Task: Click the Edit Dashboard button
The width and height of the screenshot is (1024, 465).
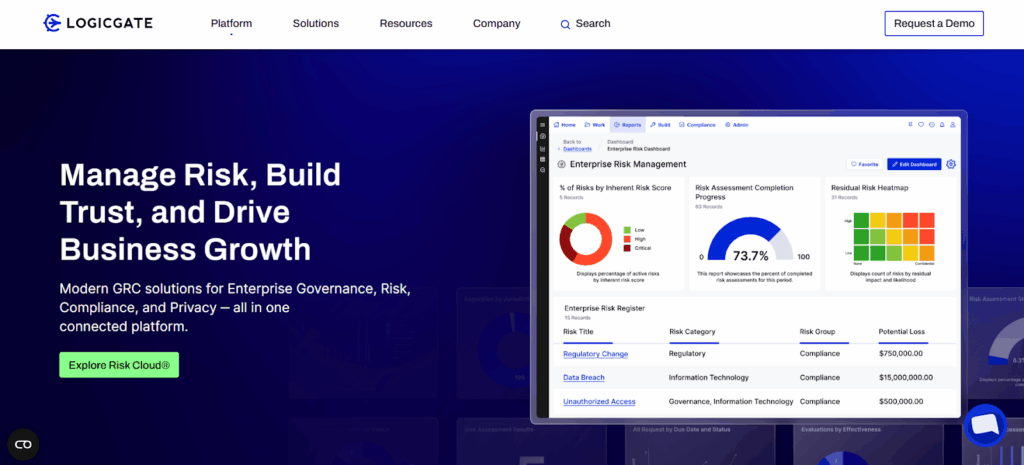Action: pyautogui.click(x=914, y=164)
